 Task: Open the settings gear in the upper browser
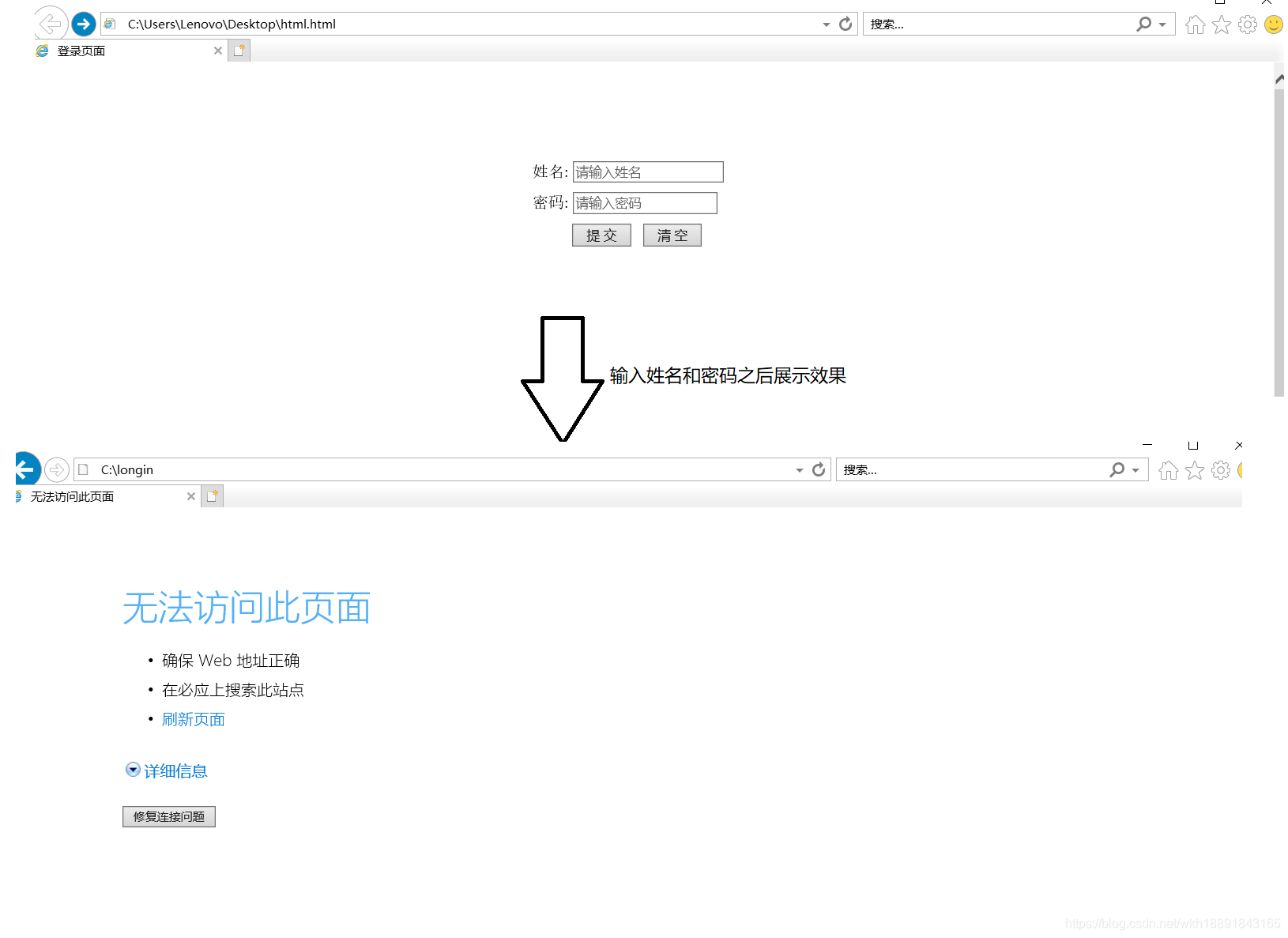(1248, 24)
